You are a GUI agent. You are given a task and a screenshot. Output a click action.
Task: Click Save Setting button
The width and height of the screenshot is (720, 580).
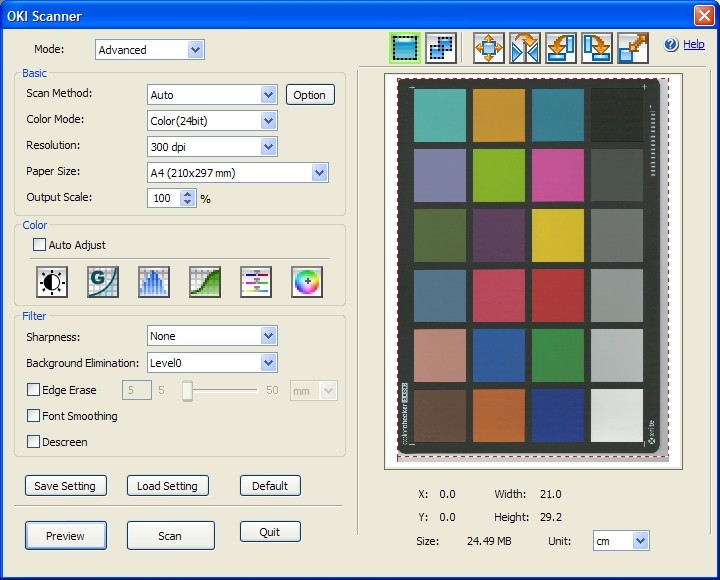pyautogui.click(x=66, y=486)
